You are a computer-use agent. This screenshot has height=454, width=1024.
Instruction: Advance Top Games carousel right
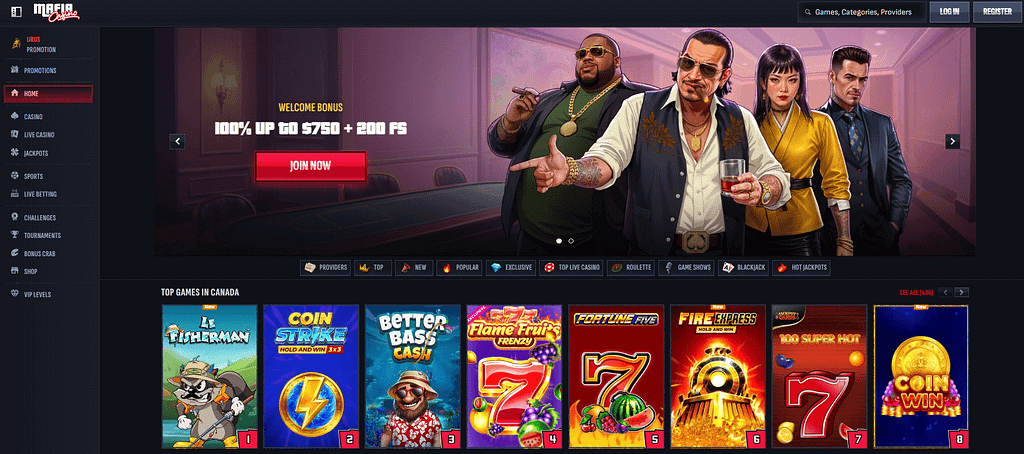click(962, 292)
